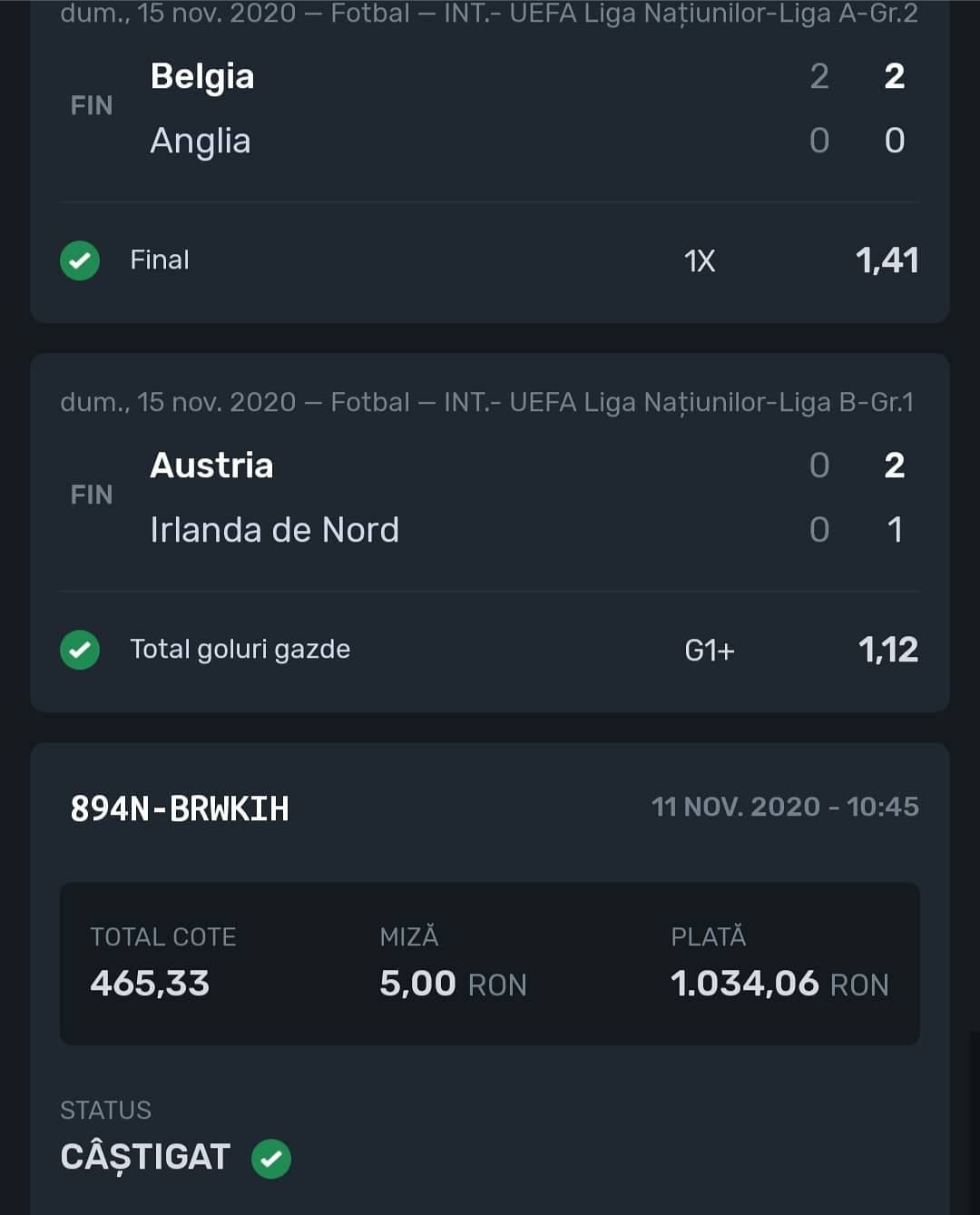Click the ticket date 11 NOV. 2020 - 10:45
Image resolution: width=980 pixels, height=1215 pixels.
[x=785, y=807]
